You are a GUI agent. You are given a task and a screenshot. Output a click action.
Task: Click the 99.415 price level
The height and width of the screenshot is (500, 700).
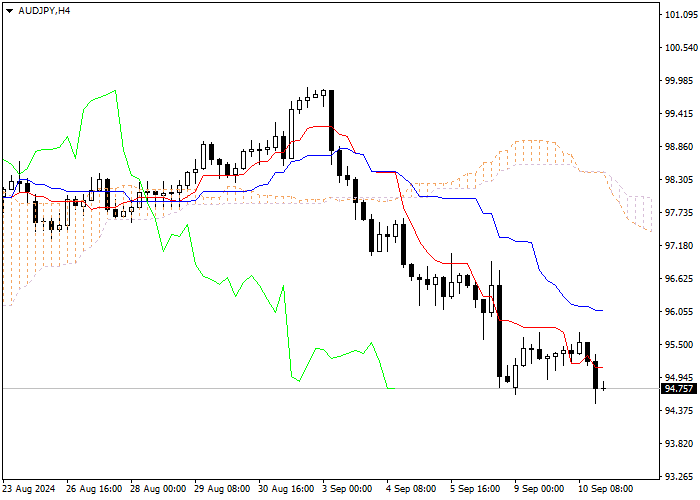[x=681, y=114]
